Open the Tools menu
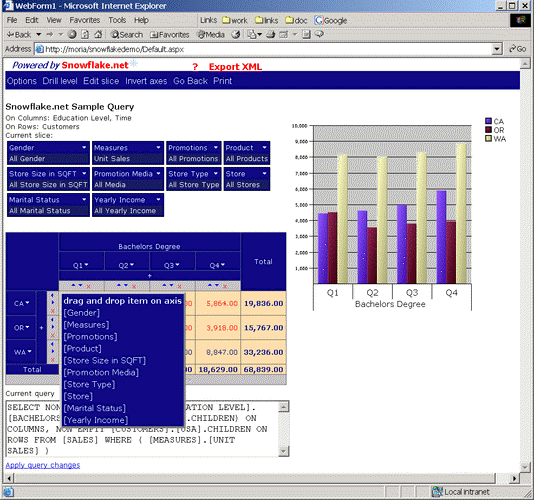The width and height of the screenshot is (534, 500). (x=117, y=20)
